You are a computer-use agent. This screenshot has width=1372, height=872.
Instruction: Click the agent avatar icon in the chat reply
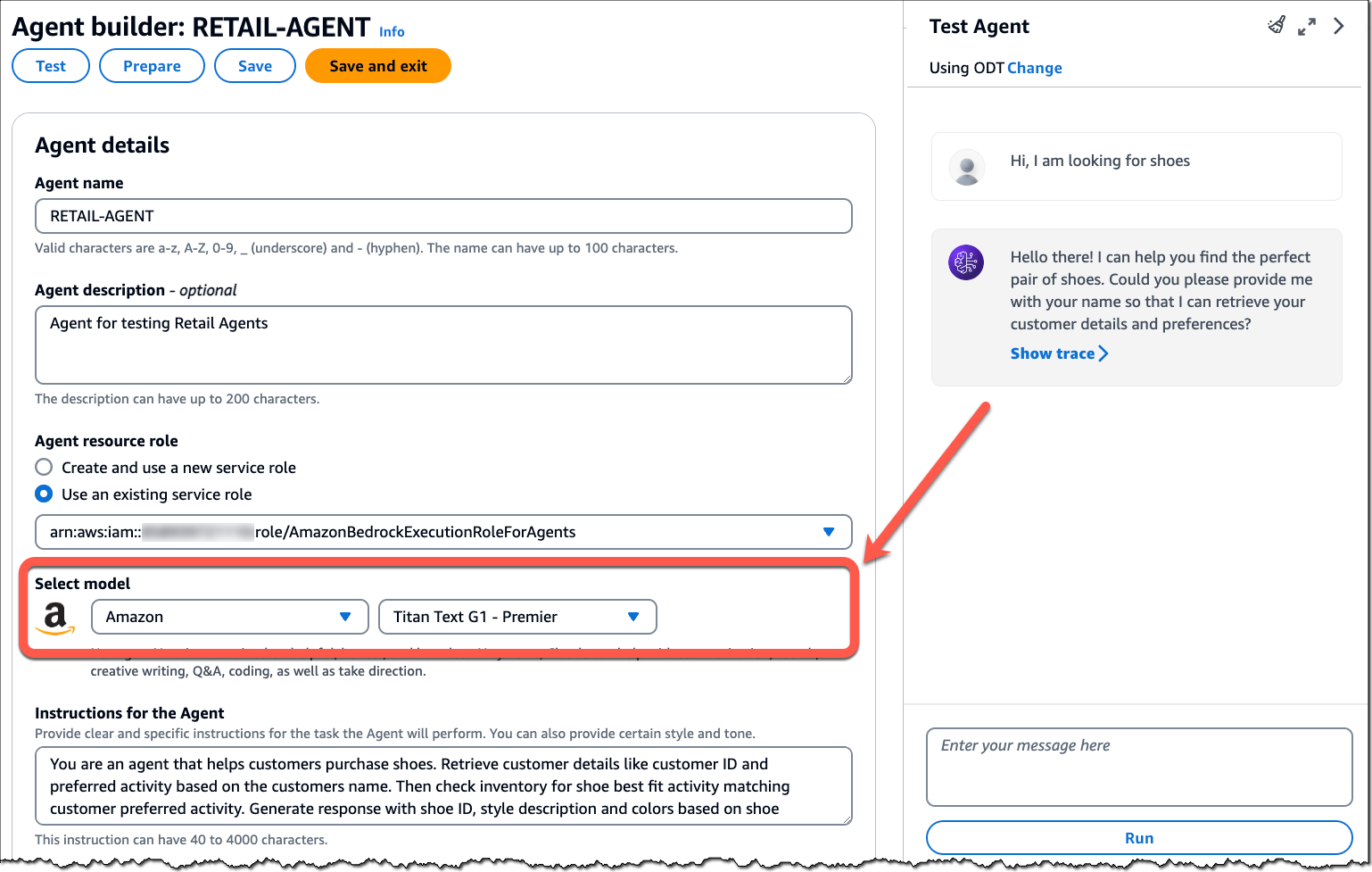coord(966,262)
